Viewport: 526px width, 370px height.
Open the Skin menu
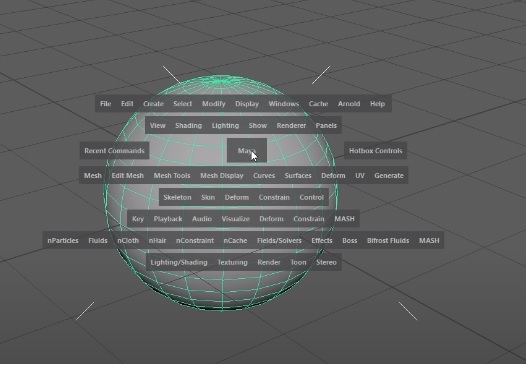(x=208, y=197)
